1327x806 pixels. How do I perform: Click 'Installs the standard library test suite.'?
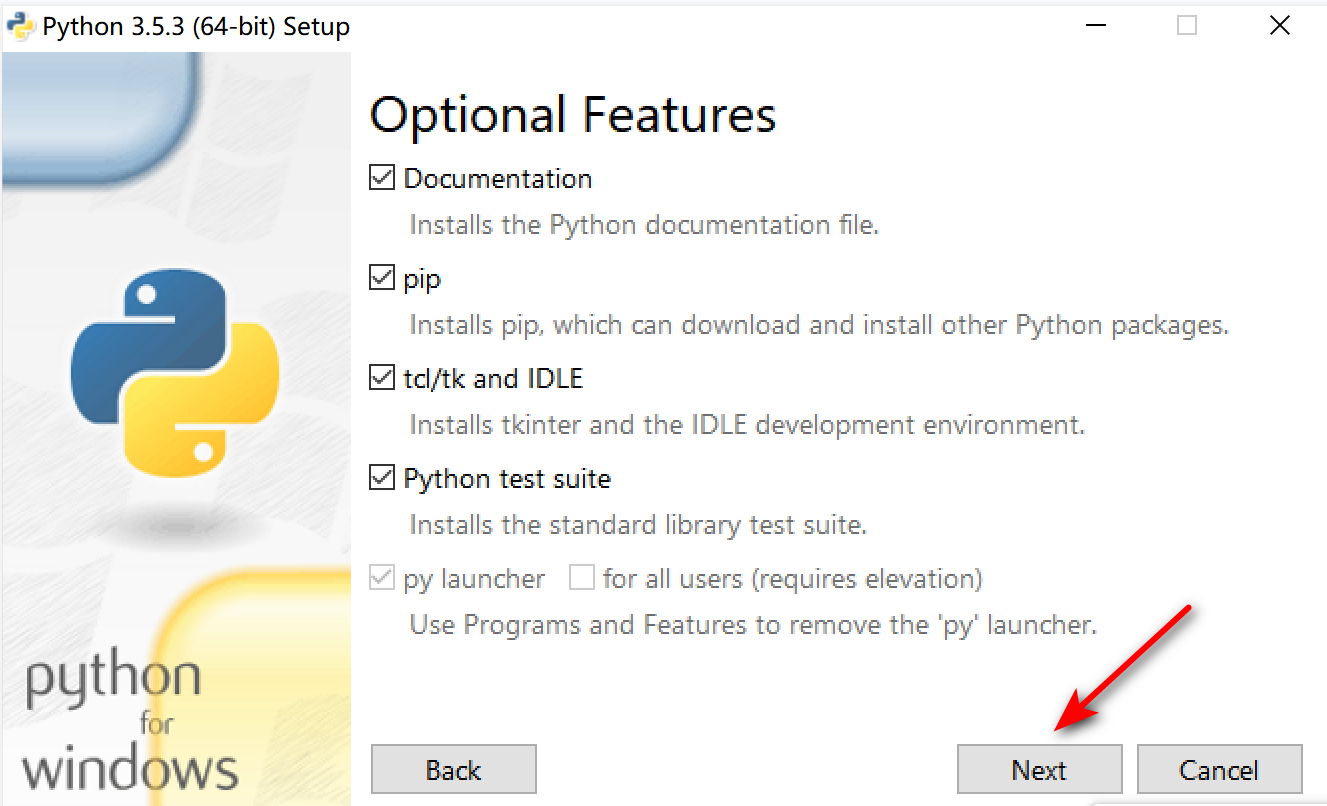[x=638, y=525]
